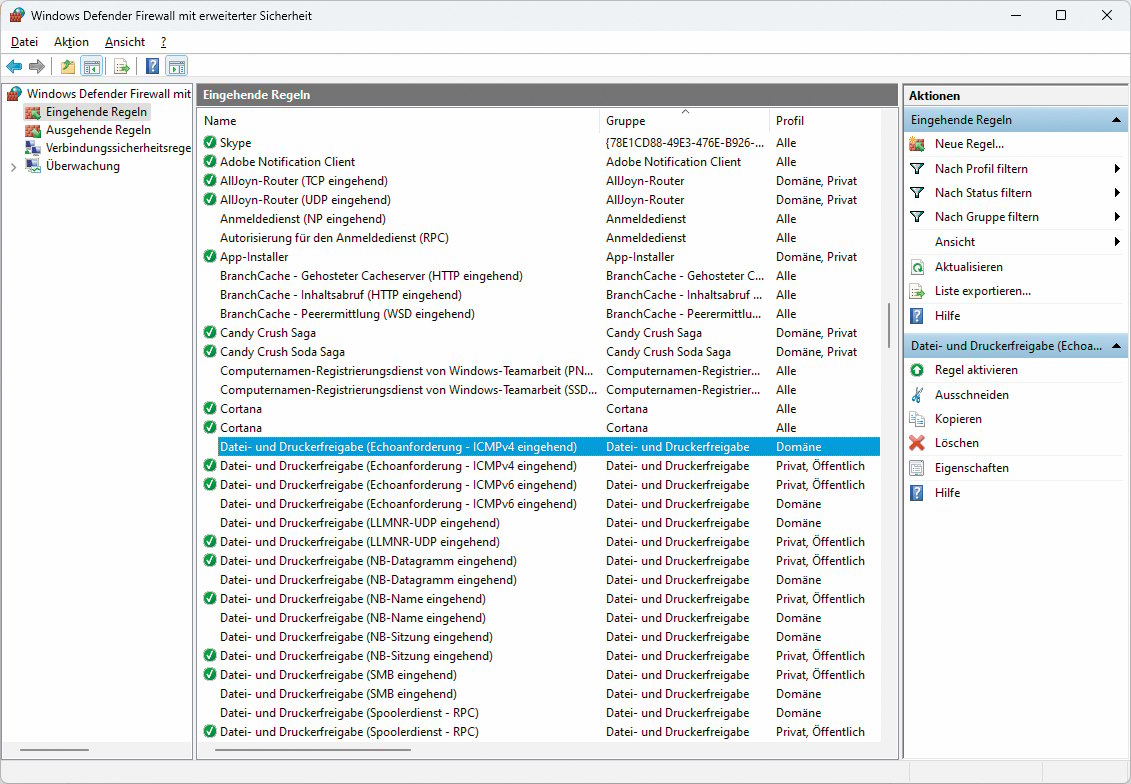Open the Datei menu
This screenshot has width=1131, height=784.
click(25, 42)
